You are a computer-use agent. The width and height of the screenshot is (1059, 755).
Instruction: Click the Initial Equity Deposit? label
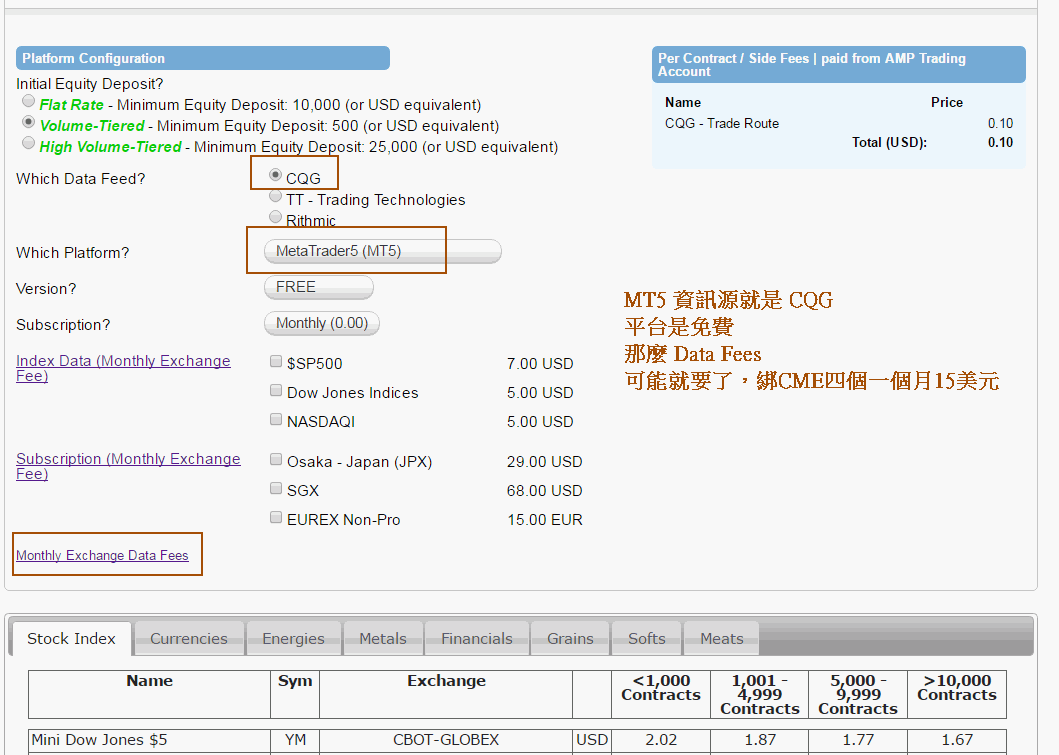coord(89,84)
